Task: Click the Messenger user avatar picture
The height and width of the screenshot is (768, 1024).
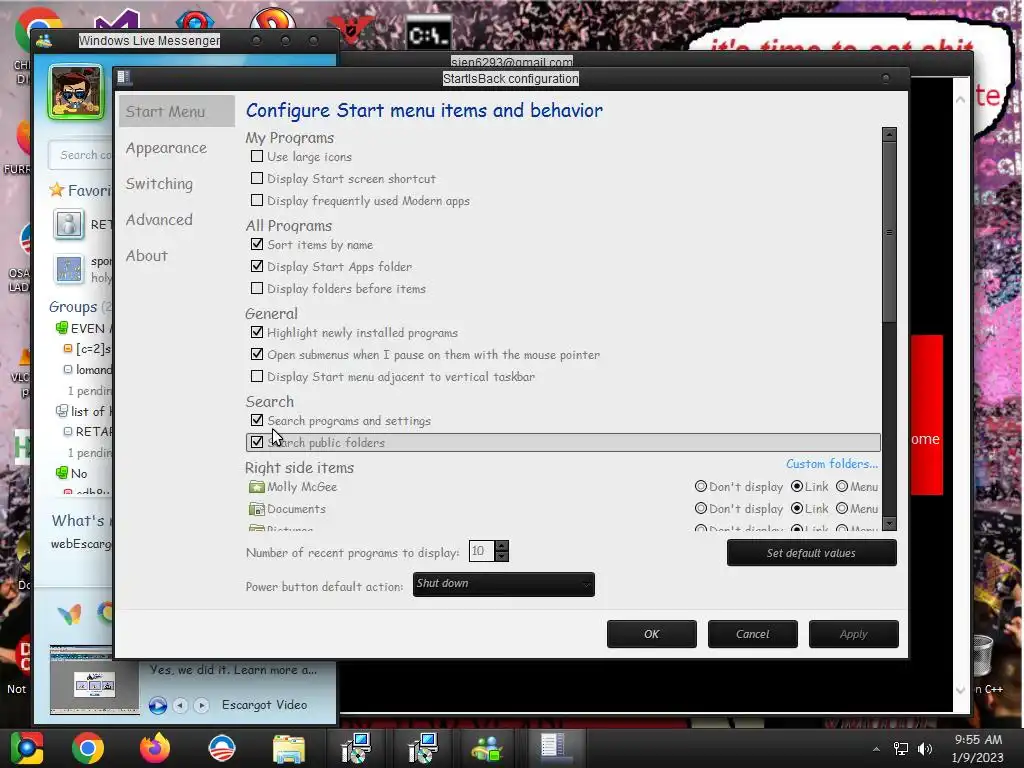Action: pyautogui.click(x=76, y=92)
